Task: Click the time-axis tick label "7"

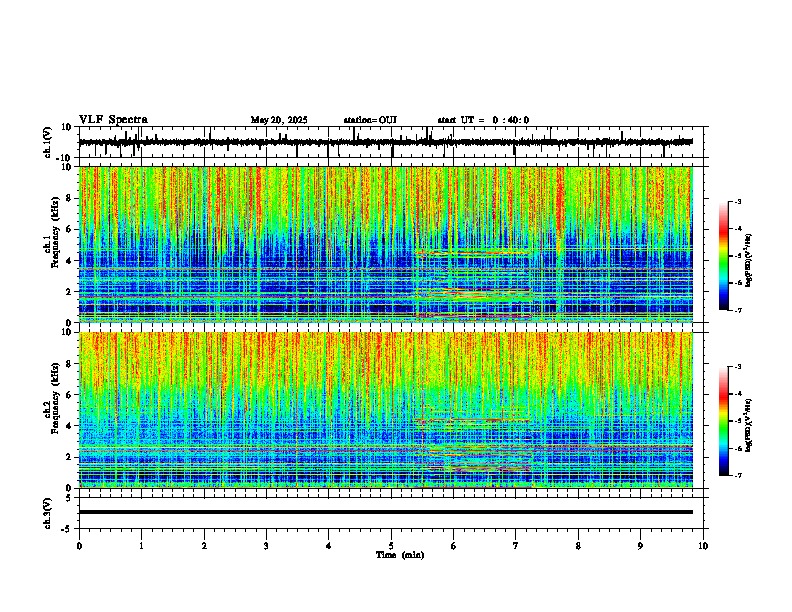Action: pyautogui.click(x=516, y=546)
